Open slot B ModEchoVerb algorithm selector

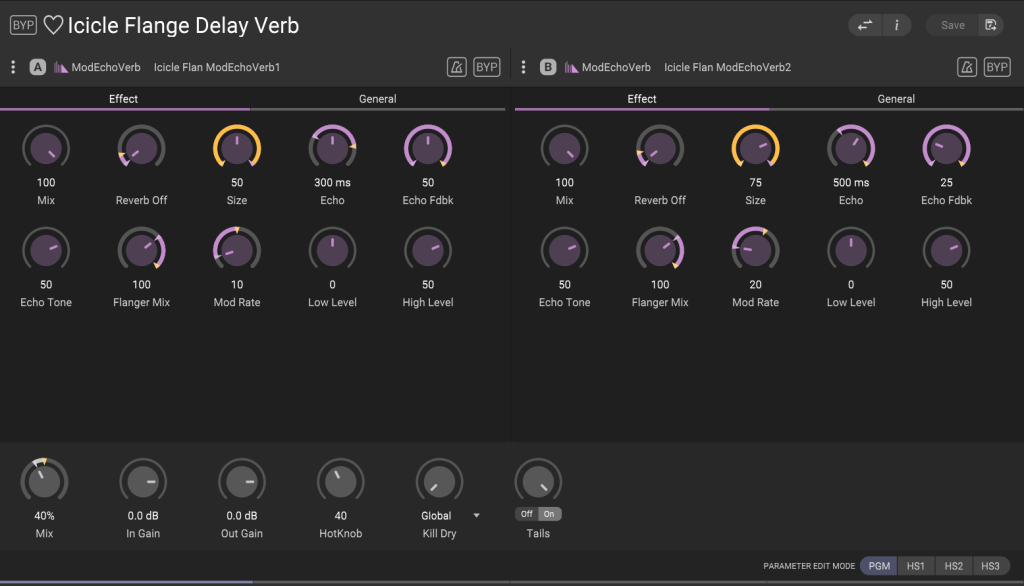click(616, 67)
